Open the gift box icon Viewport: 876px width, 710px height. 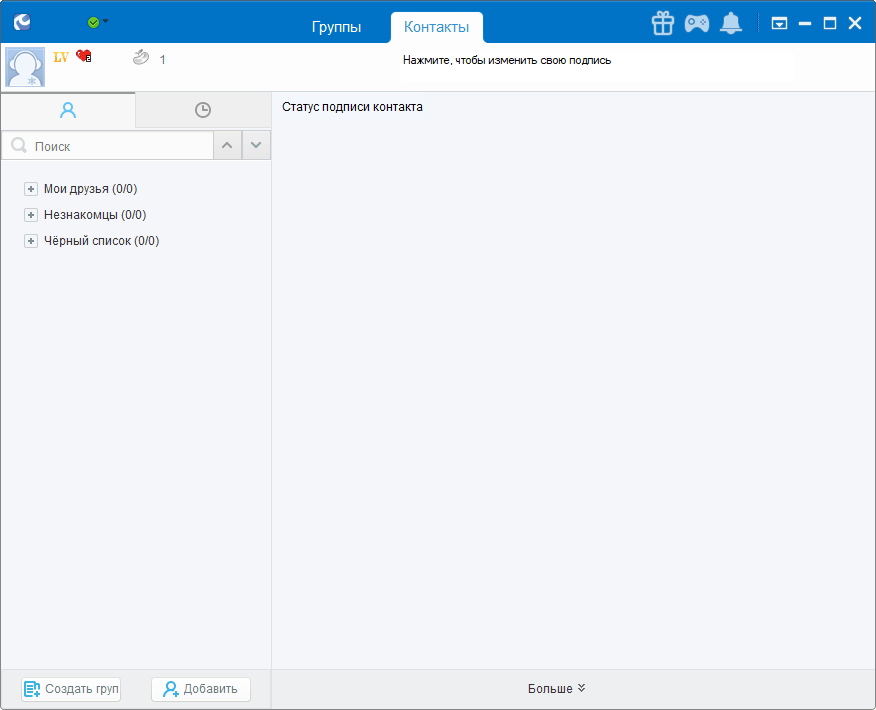tap(662, 23)
